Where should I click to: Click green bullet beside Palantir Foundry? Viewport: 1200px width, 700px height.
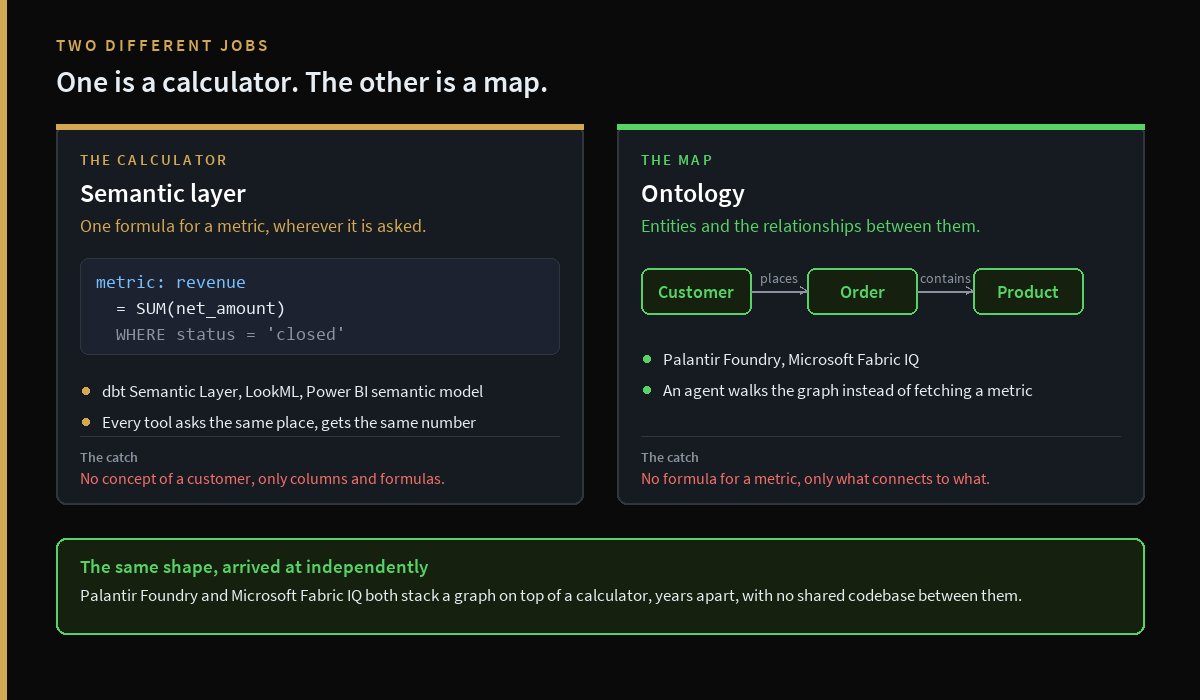pyautogui.click(x=647, y=359)
